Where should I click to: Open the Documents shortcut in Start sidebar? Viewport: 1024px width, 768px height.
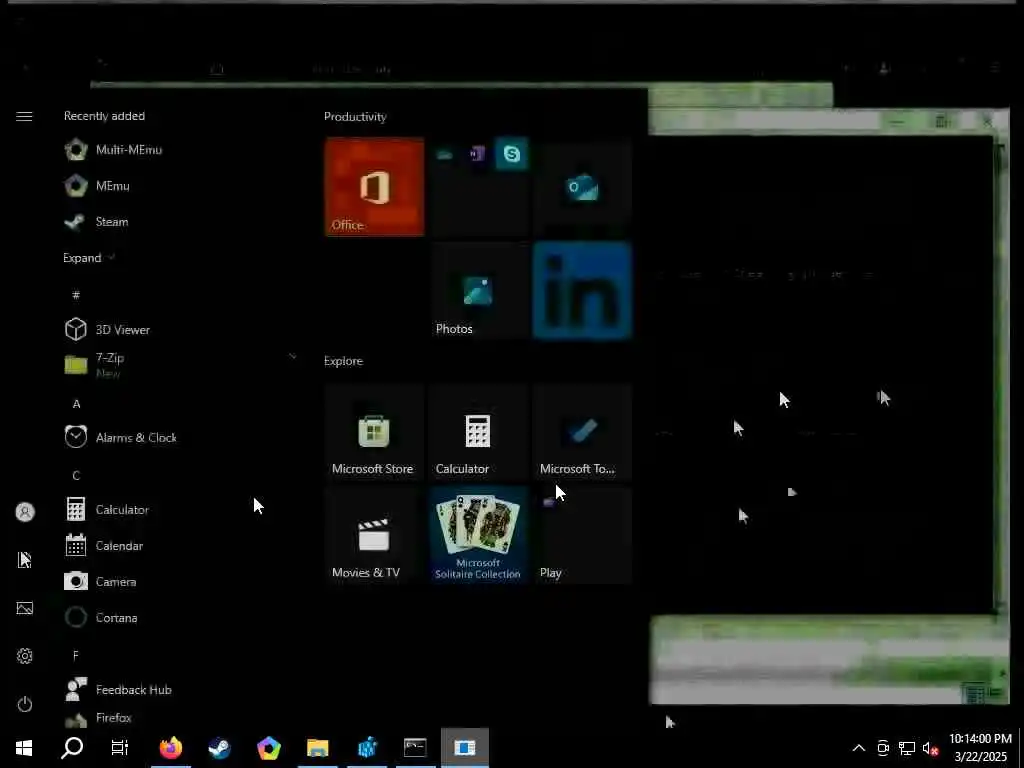click(x=24, y=560)
